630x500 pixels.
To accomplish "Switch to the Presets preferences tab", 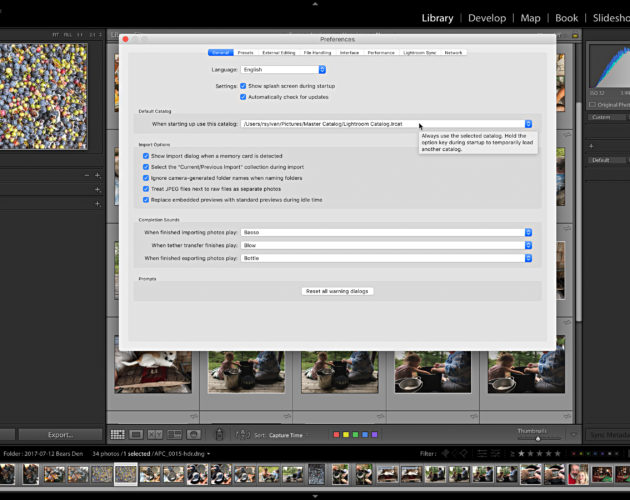I will [x=245, y=53].
